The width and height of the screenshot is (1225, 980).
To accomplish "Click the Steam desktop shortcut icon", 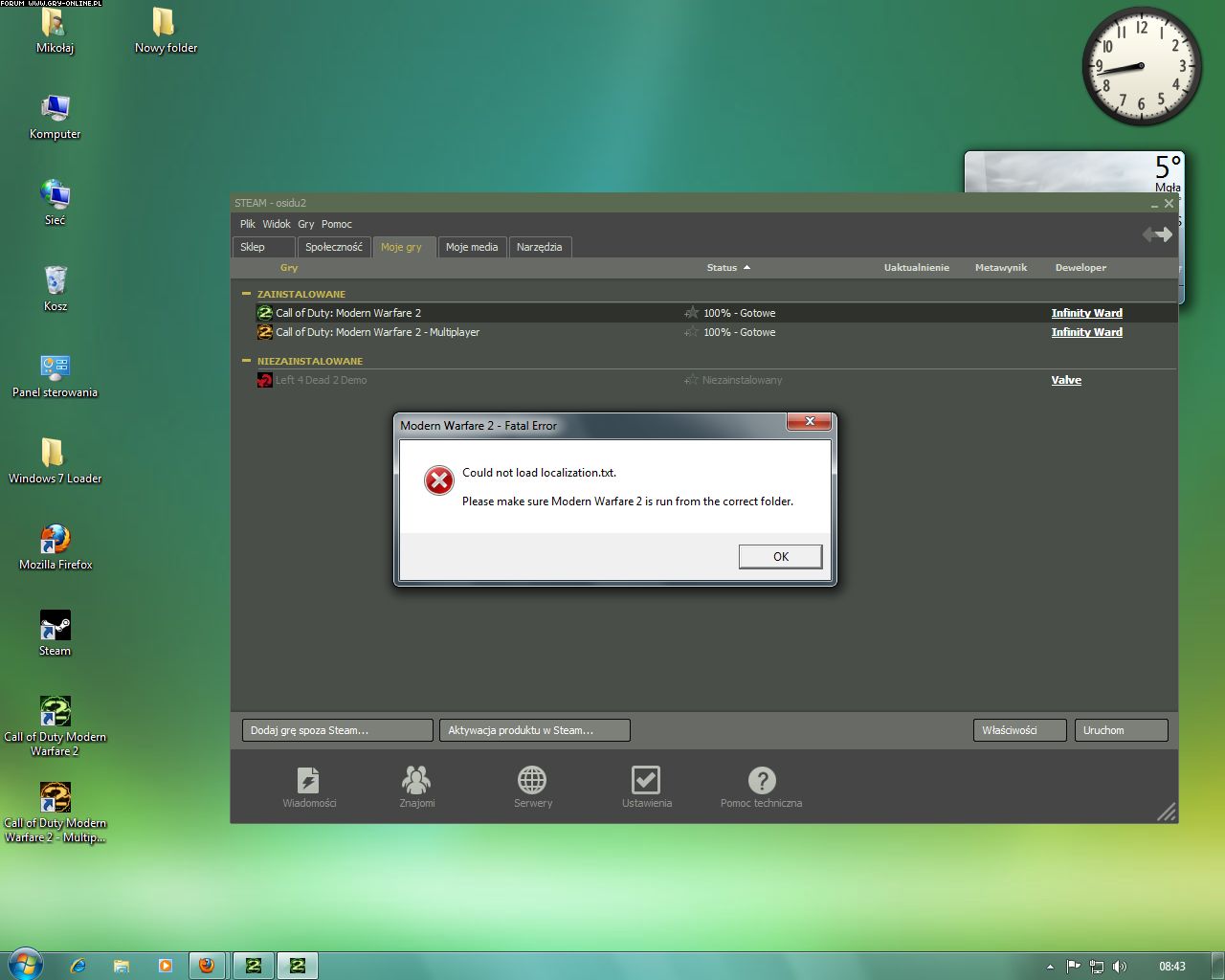I will click(55, 627).
